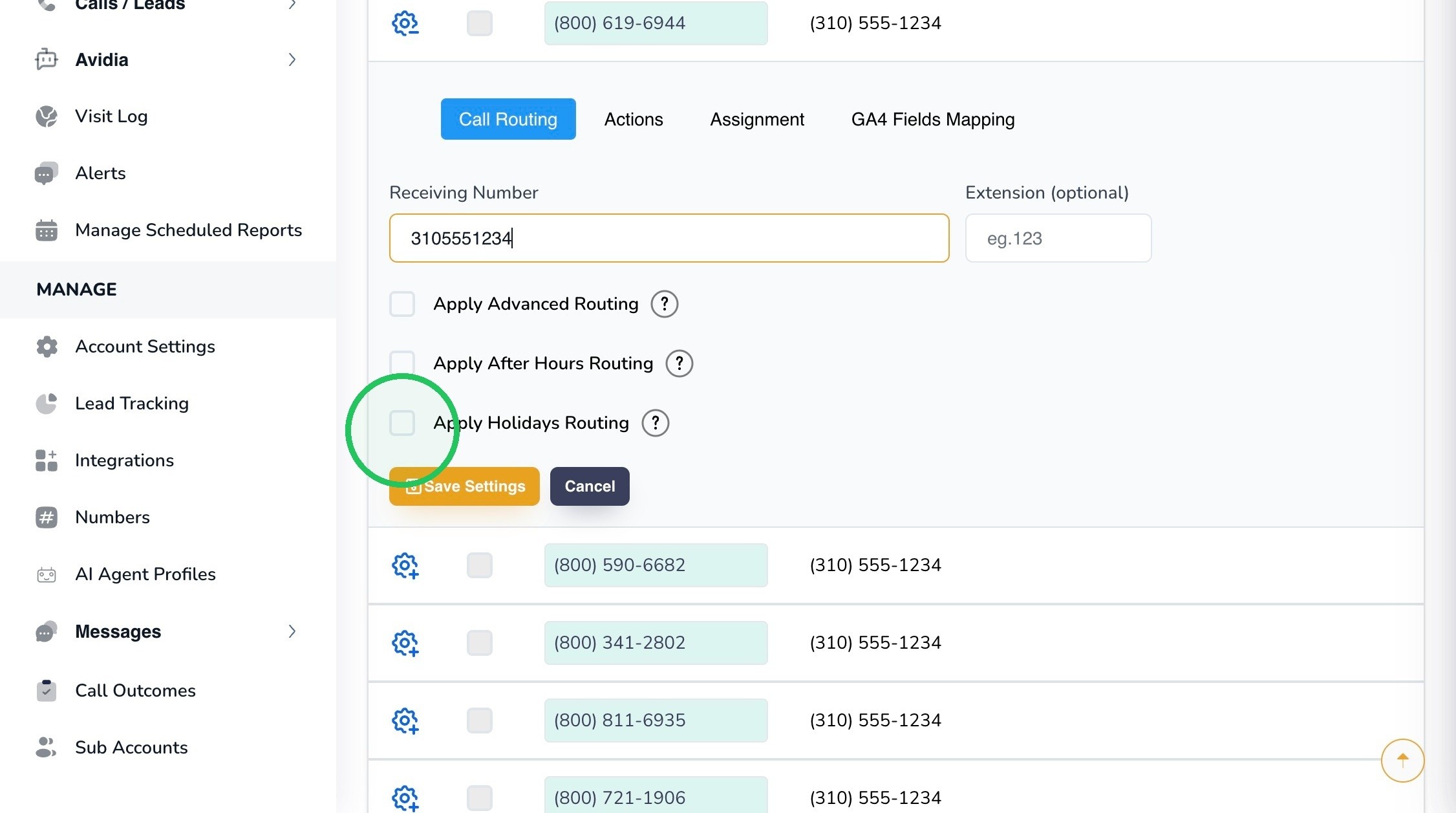Click the Account Settings gear icon
The image size is (1456, 813).
pos(47,347)
